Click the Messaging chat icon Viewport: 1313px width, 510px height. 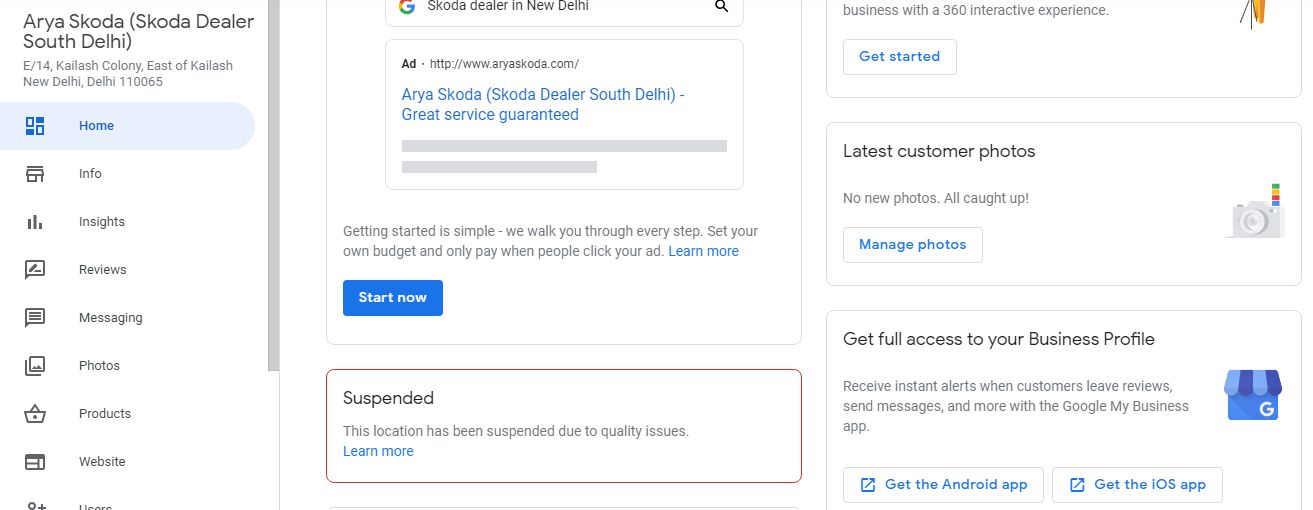coord(35,318)
